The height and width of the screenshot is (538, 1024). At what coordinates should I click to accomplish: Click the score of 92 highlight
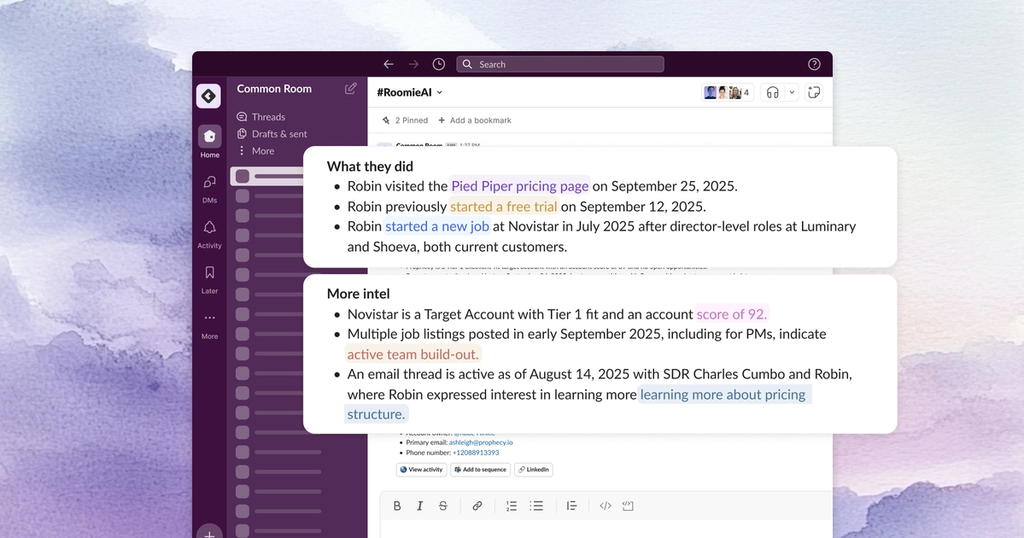point(731,314)
